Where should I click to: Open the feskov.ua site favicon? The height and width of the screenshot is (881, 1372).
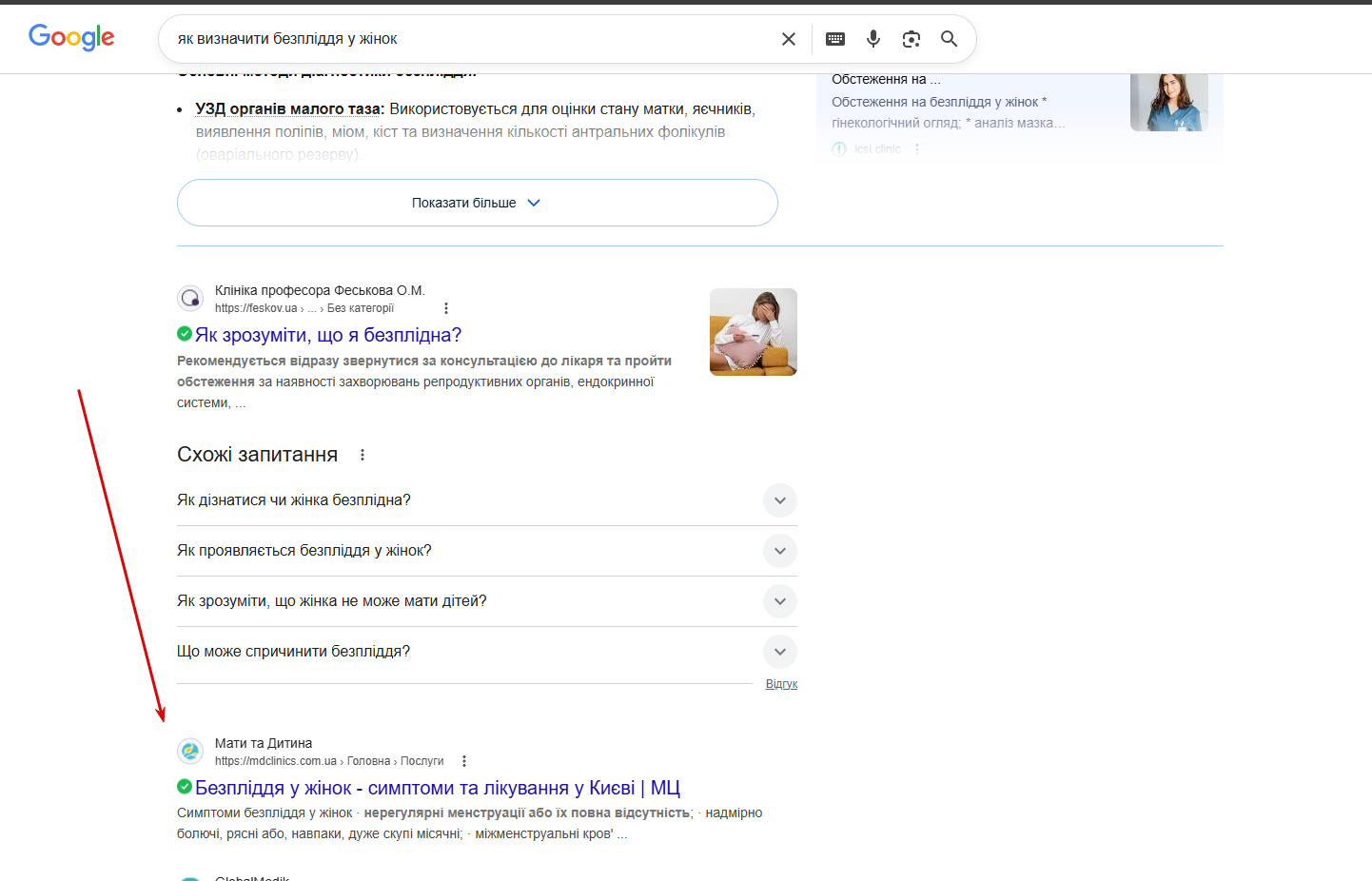click(x=190, y=298)
